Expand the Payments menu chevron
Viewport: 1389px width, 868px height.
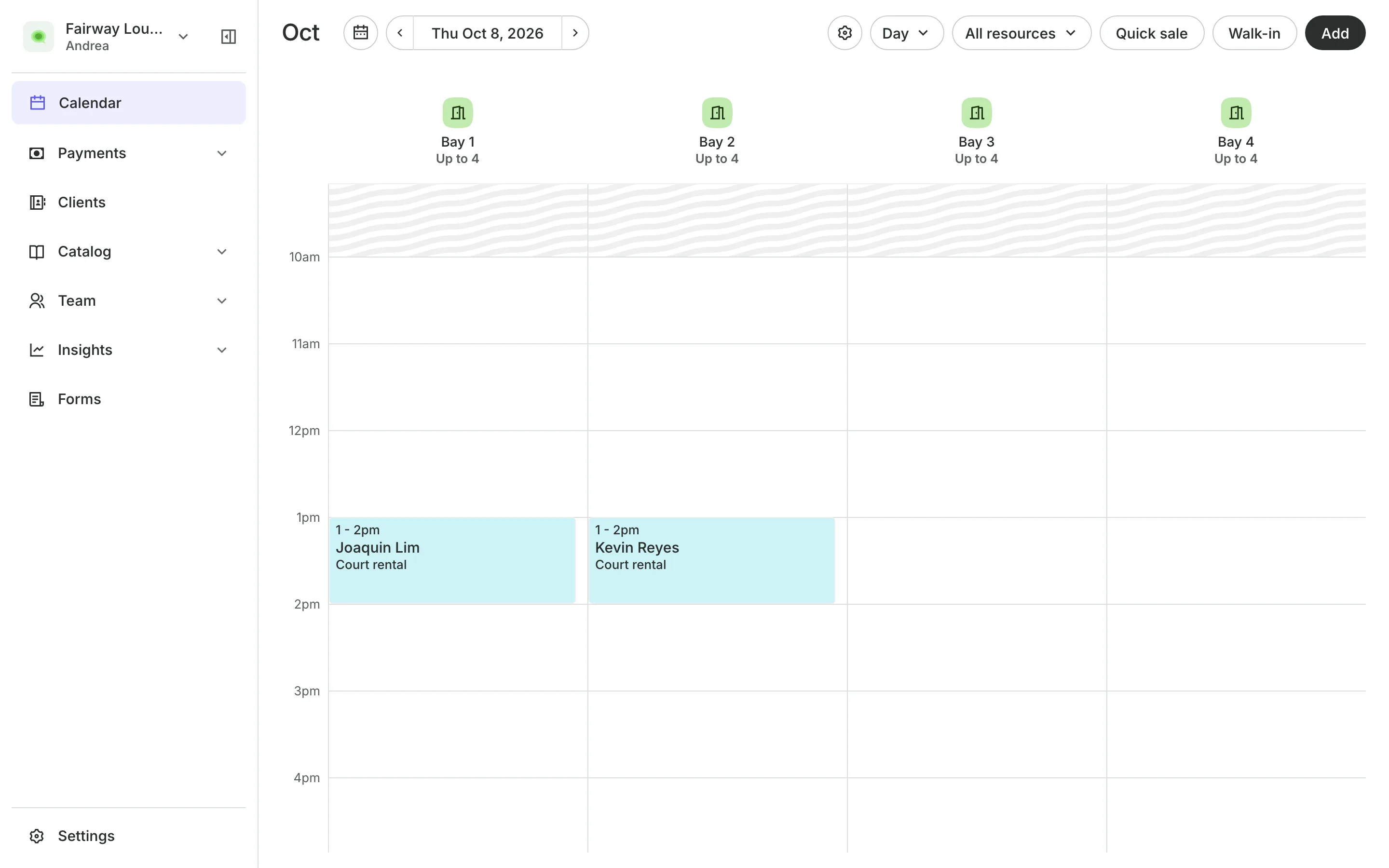click(221, 153)
